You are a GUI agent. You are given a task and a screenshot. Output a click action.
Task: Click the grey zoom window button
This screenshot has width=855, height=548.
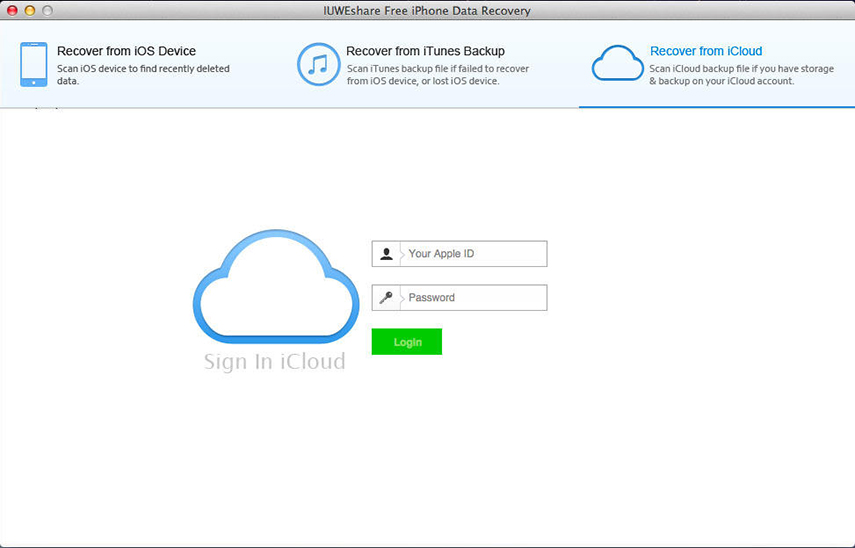[x=48, y=10]
